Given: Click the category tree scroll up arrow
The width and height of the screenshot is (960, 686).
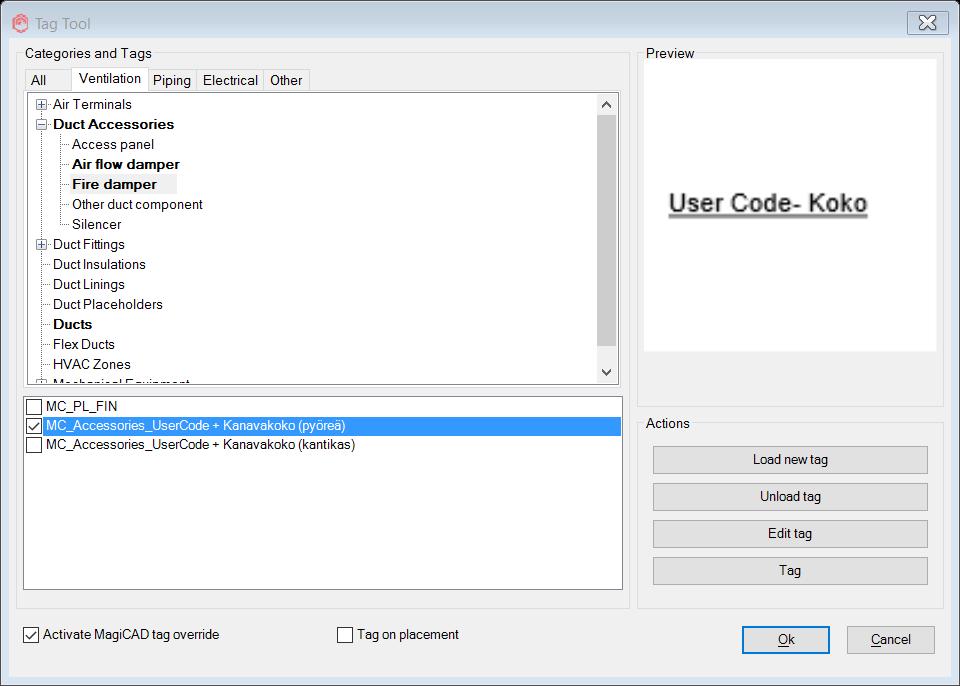Looking at the screenshot, I should point(607,105).
